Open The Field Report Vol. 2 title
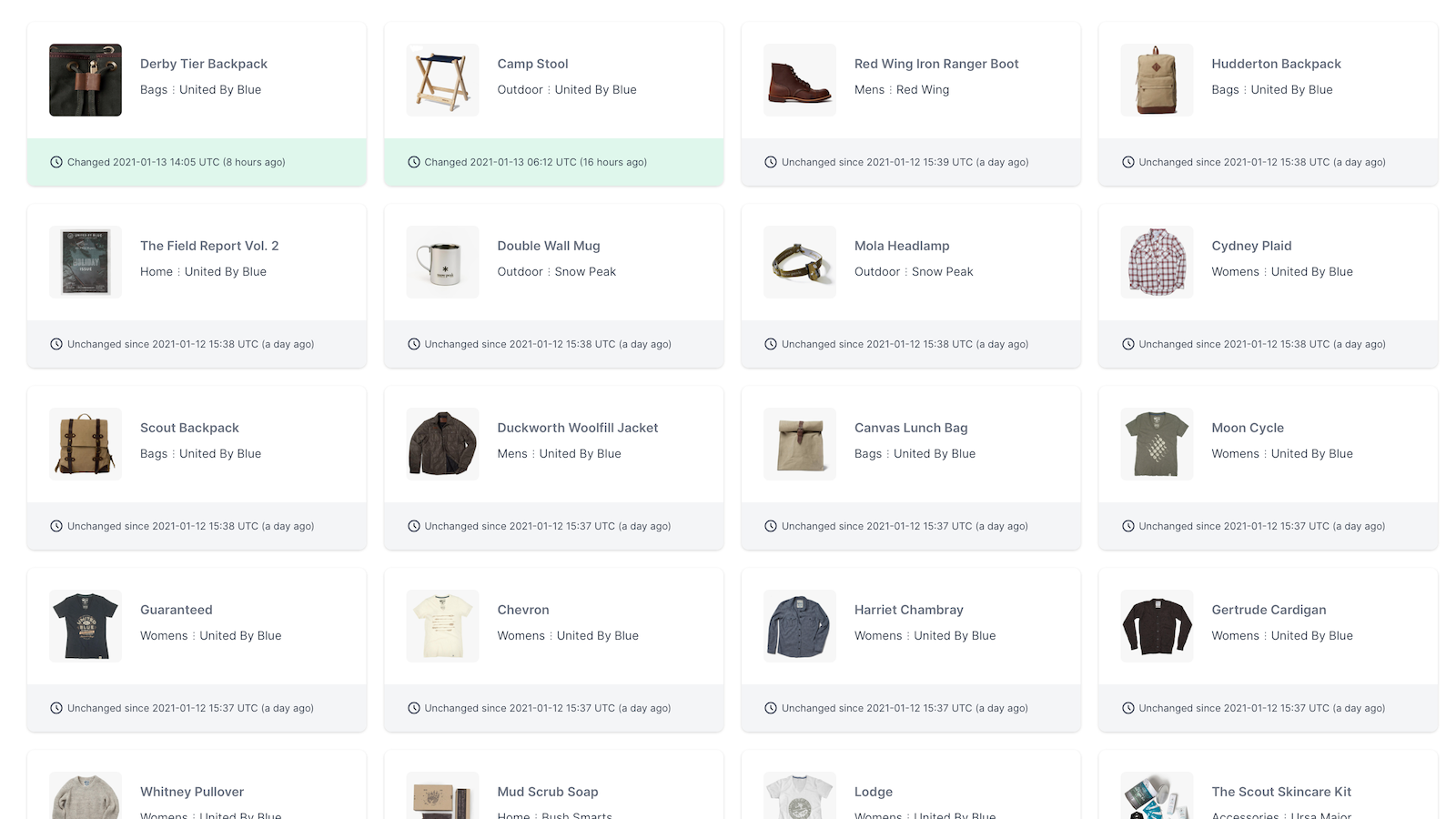Viewport: 1456px width, 819px height. pos(209,246)
